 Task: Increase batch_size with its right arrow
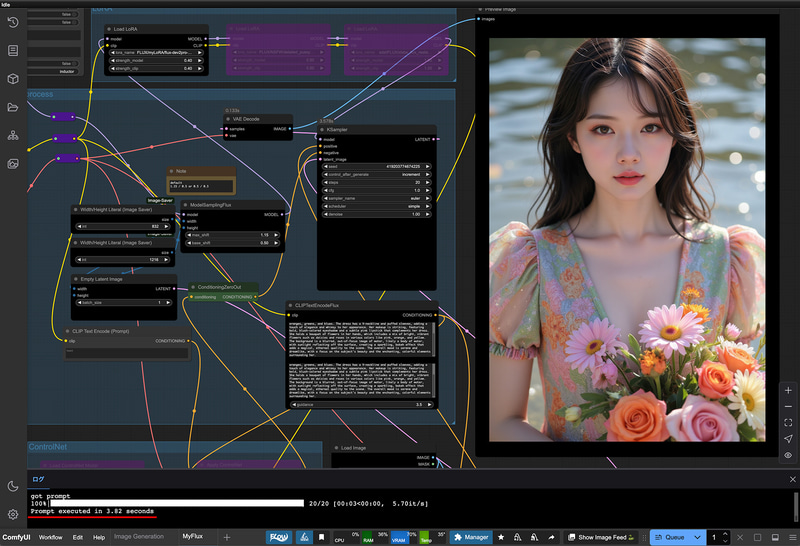click(x=167, y=303)
